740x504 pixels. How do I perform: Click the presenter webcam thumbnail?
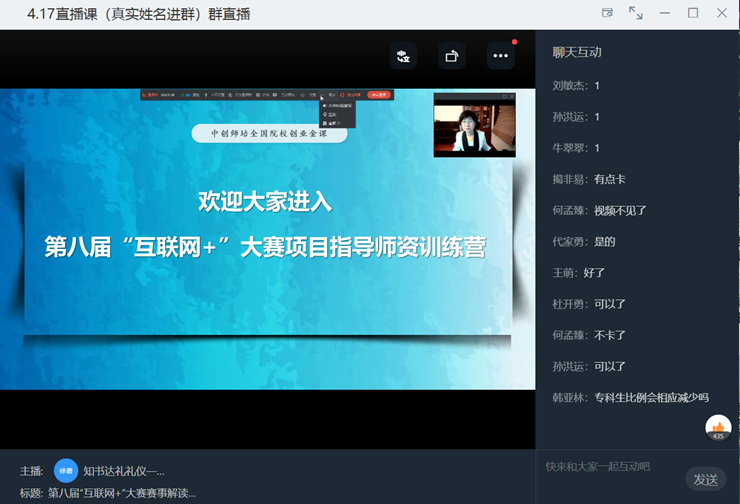[474, 124]
